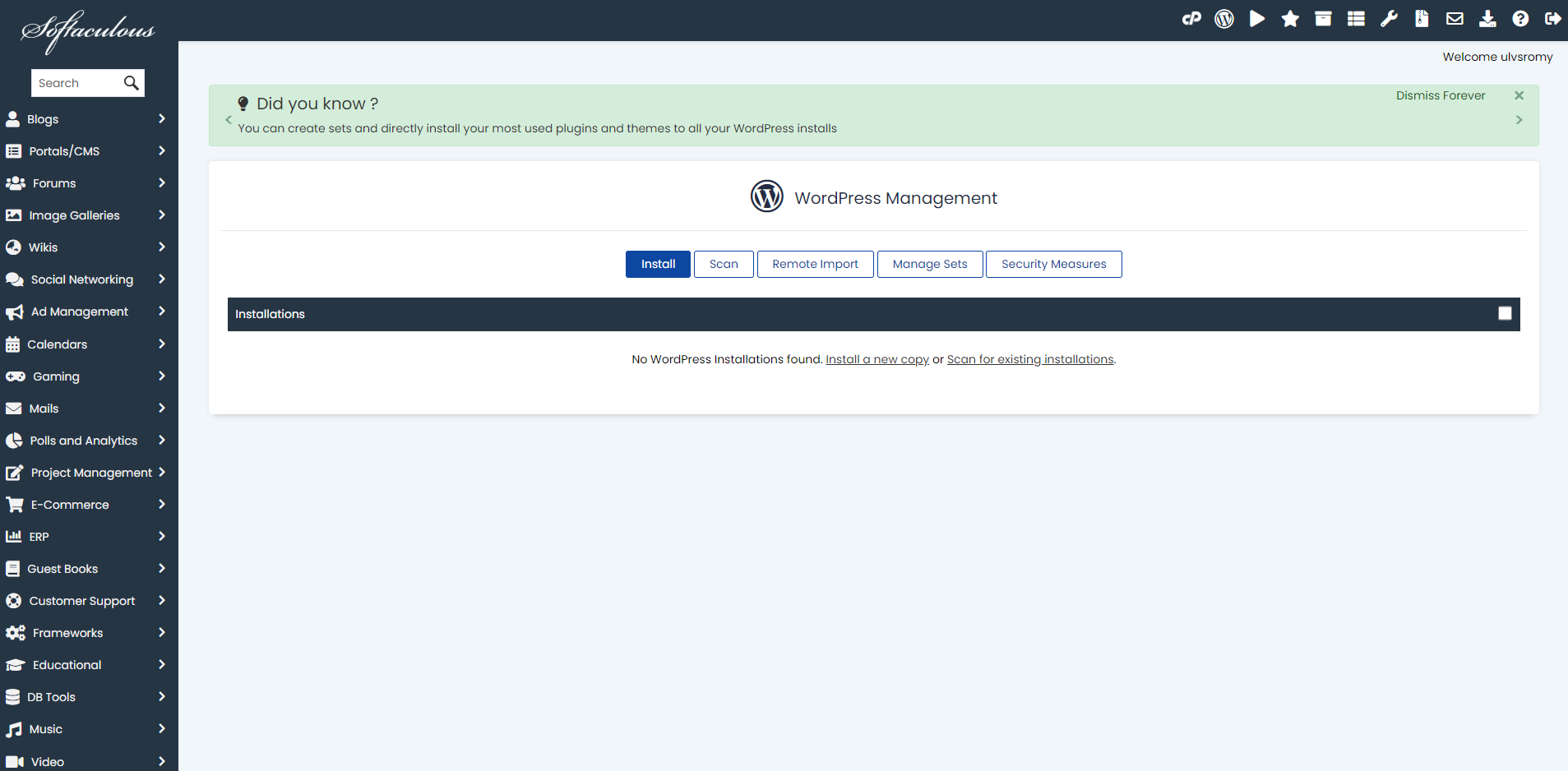
Task: Open the cPanel icon in top bar
Action: point(1191,18)
